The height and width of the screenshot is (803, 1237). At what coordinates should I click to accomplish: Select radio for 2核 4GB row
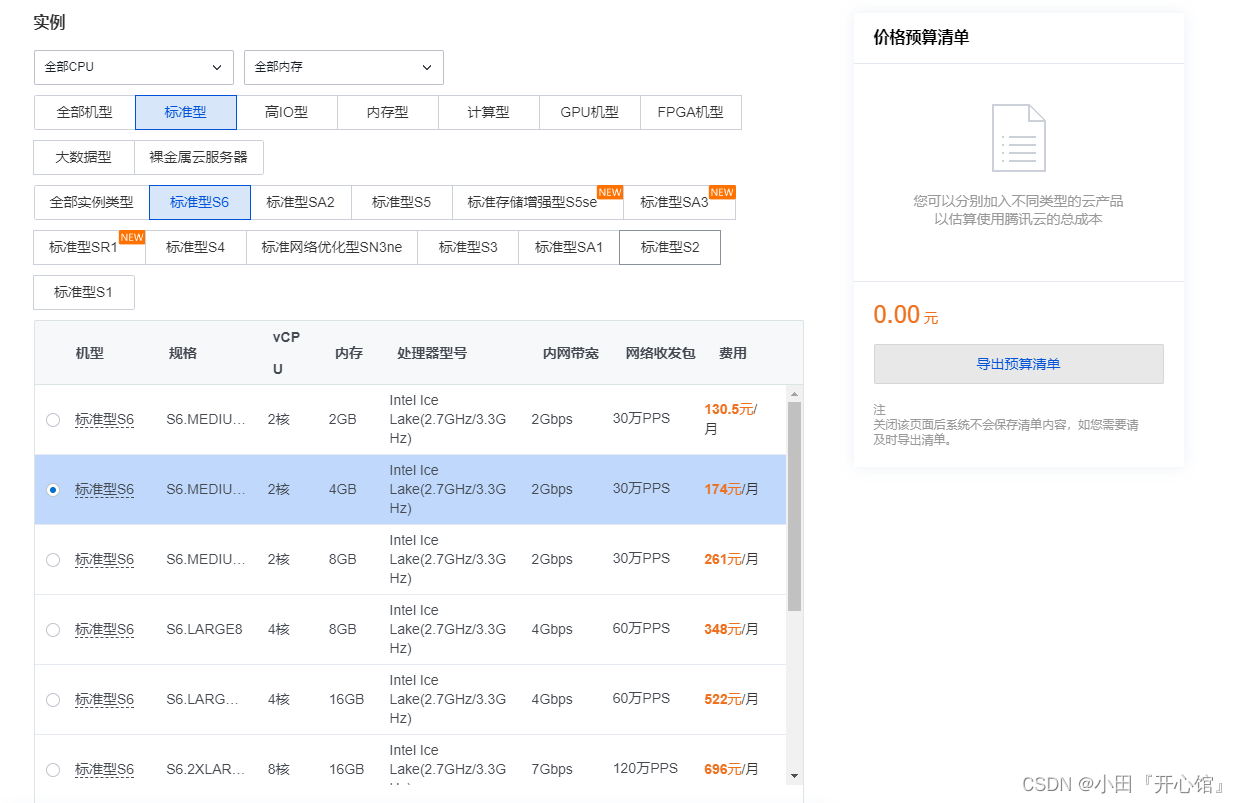point(53,490)
